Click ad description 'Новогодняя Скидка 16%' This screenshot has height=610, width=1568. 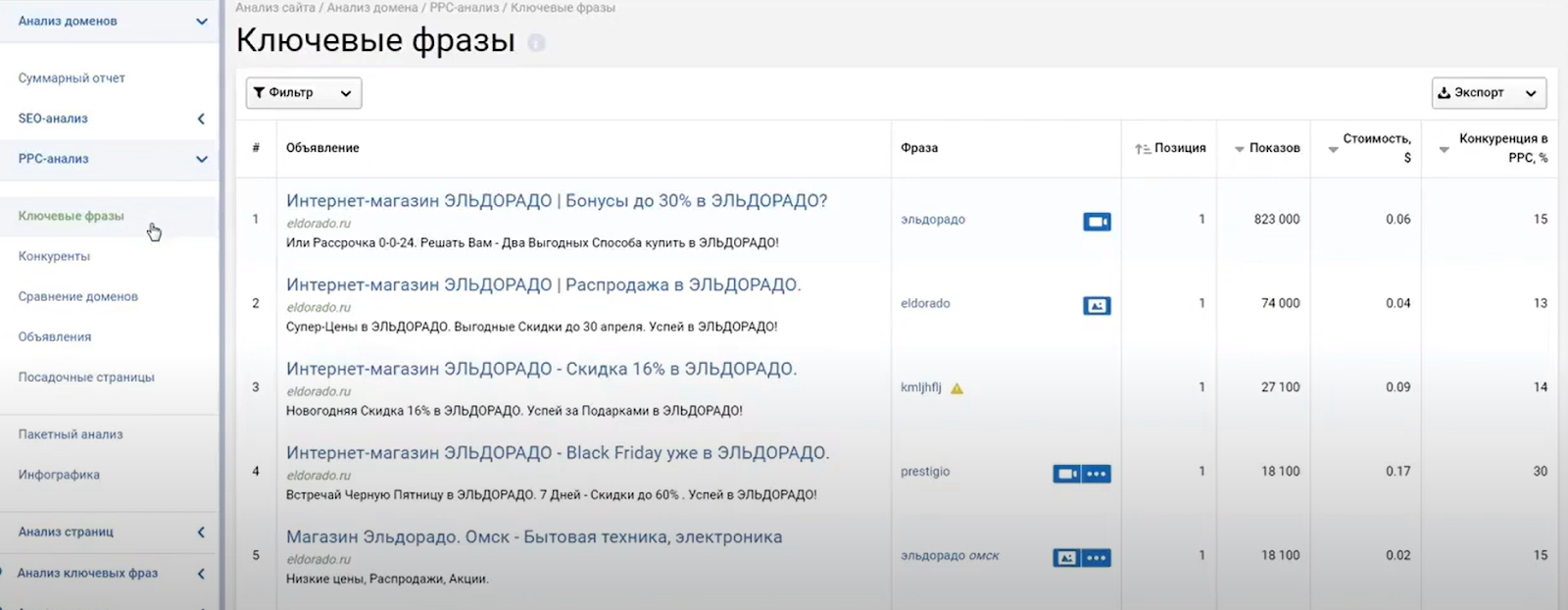(514, 411)
